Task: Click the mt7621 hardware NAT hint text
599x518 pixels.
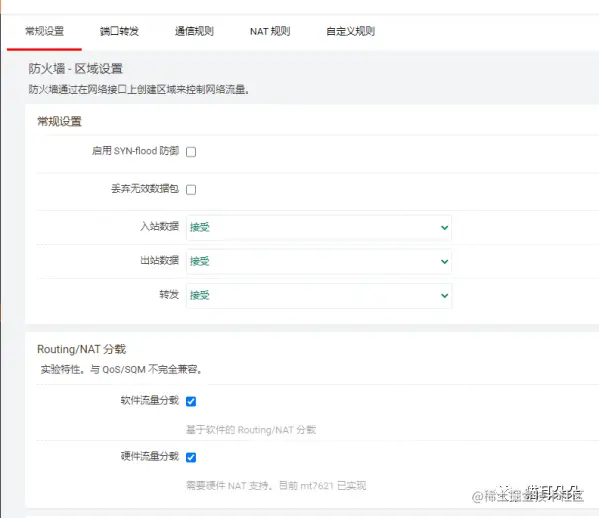Action: point(276,486)
